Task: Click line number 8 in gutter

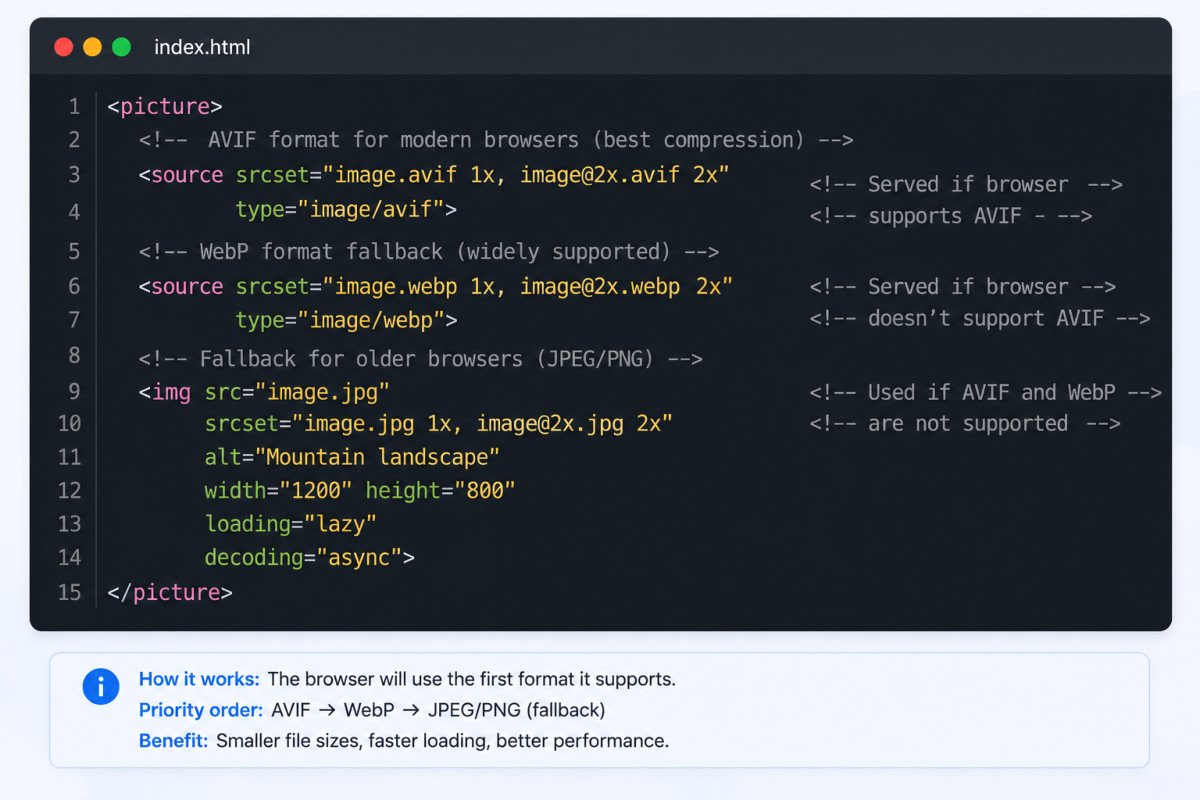Action: [x=74, y=355]
